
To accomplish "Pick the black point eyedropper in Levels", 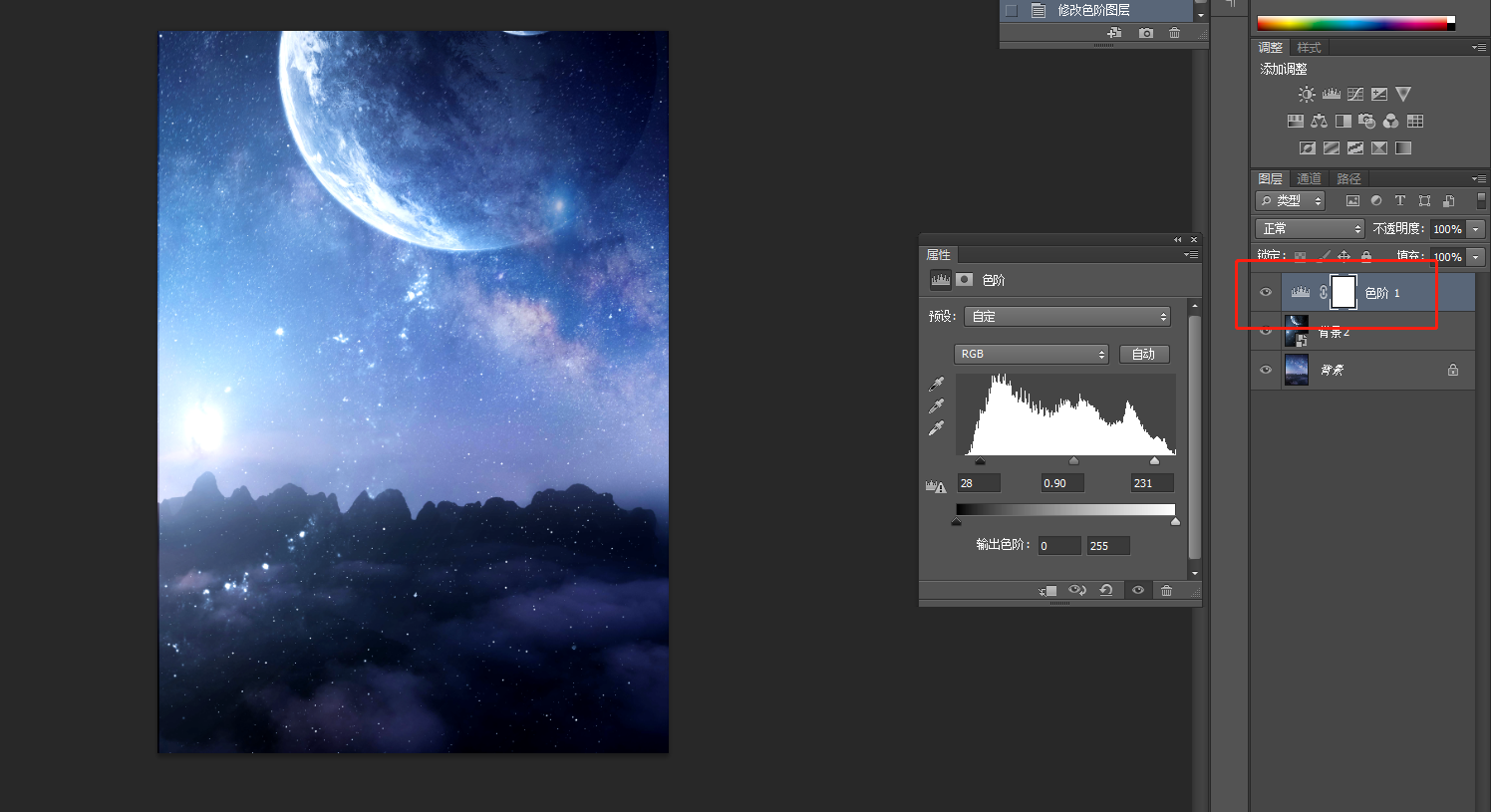I will (937, 384).
